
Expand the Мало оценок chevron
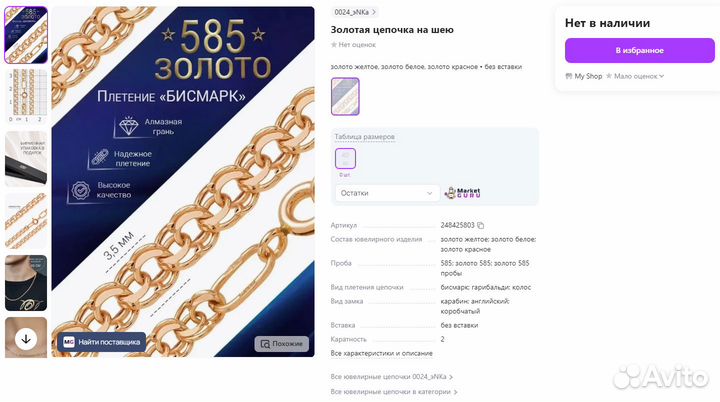point(662,76)
